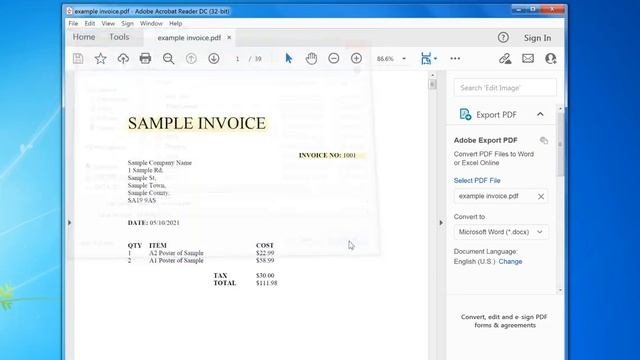Viewport: 640px width, 360px height.
Task: Collapse the Export PDF section chevron
Action: pos(540,114)
